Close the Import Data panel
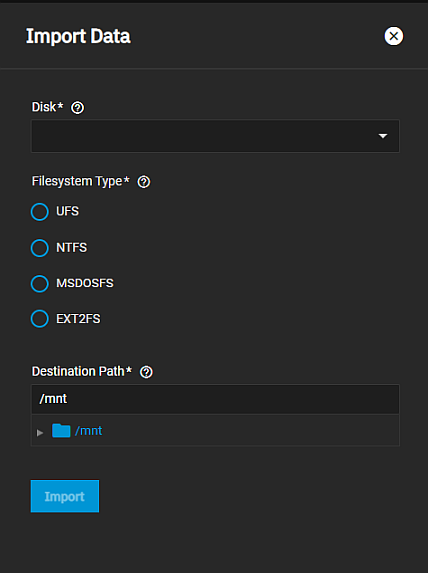 (394, 36)
